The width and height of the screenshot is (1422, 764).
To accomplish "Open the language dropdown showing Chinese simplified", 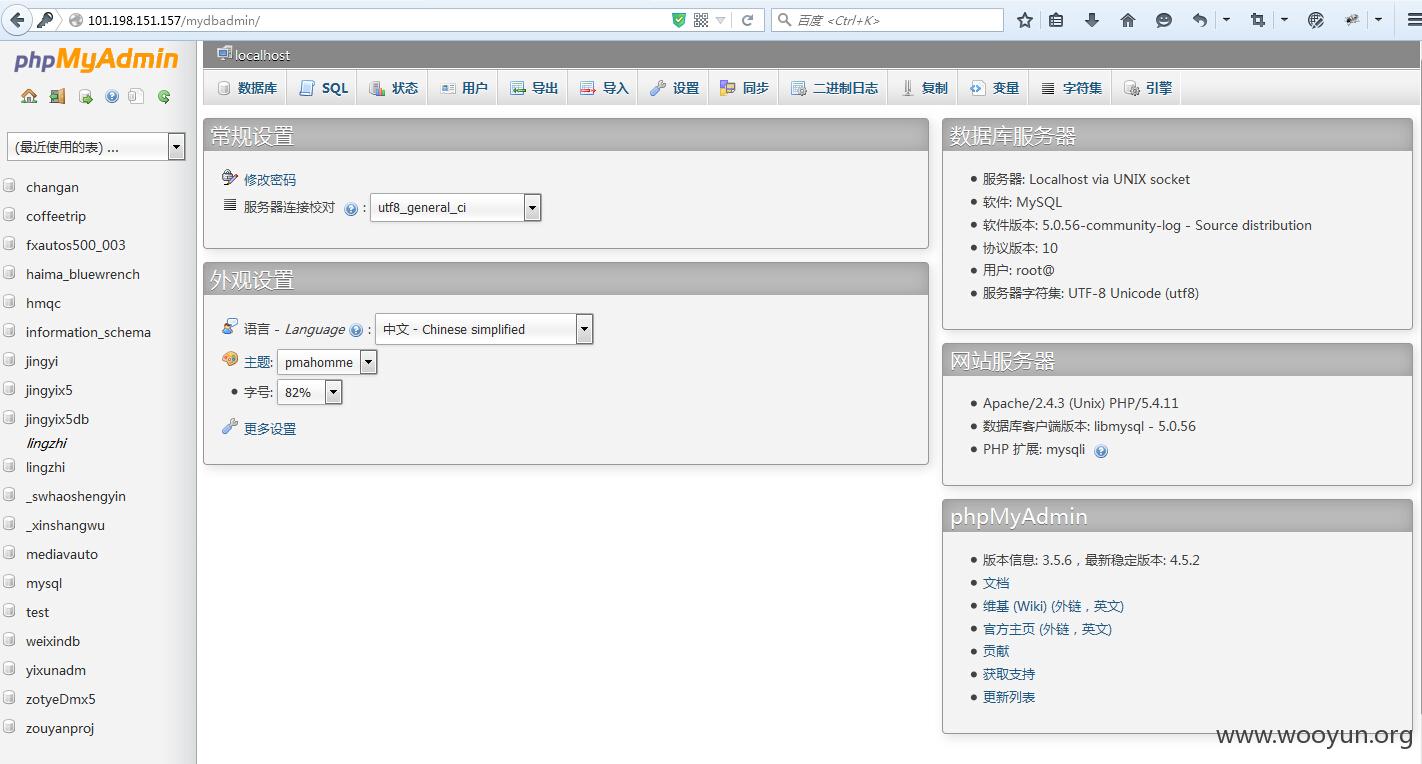I will 484,329.
